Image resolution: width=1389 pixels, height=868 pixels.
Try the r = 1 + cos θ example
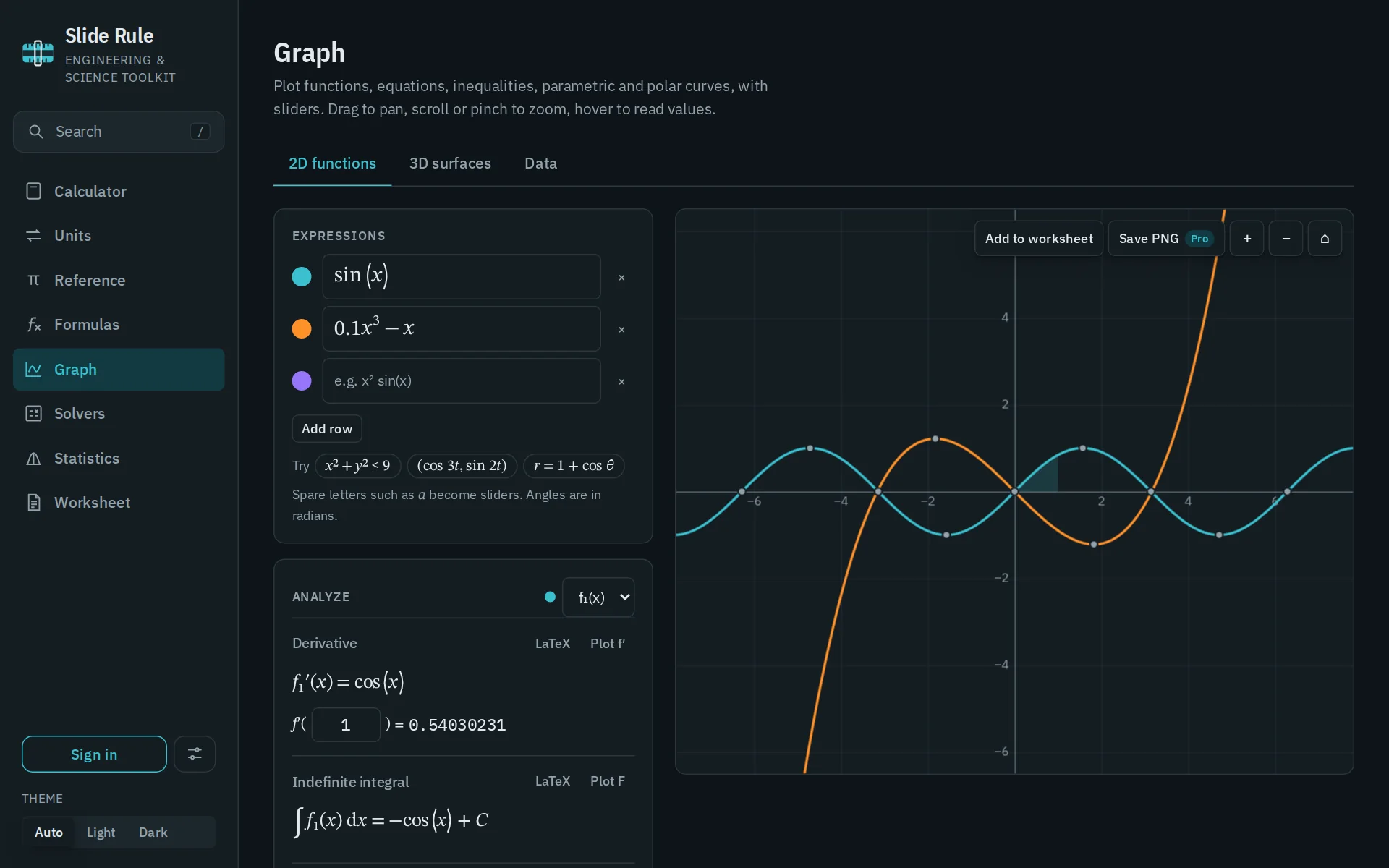click(x=574, y=466)
